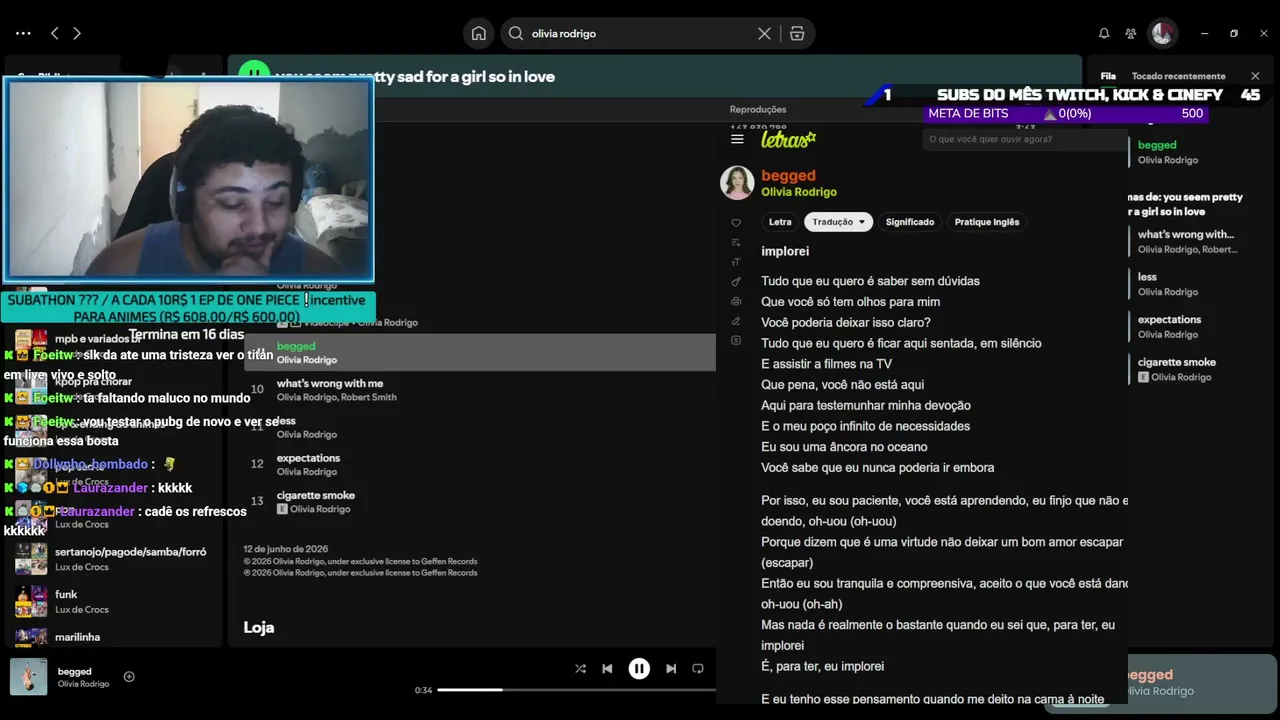Open the guitar chords icon
This screenshot has height=720, width=1280.
[x=736, y=282]
